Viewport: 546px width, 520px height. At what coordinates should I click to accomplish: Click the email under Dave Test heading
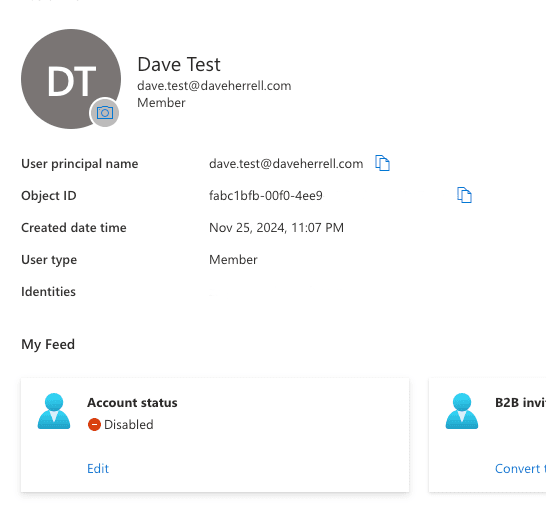[x=214, y=86]
